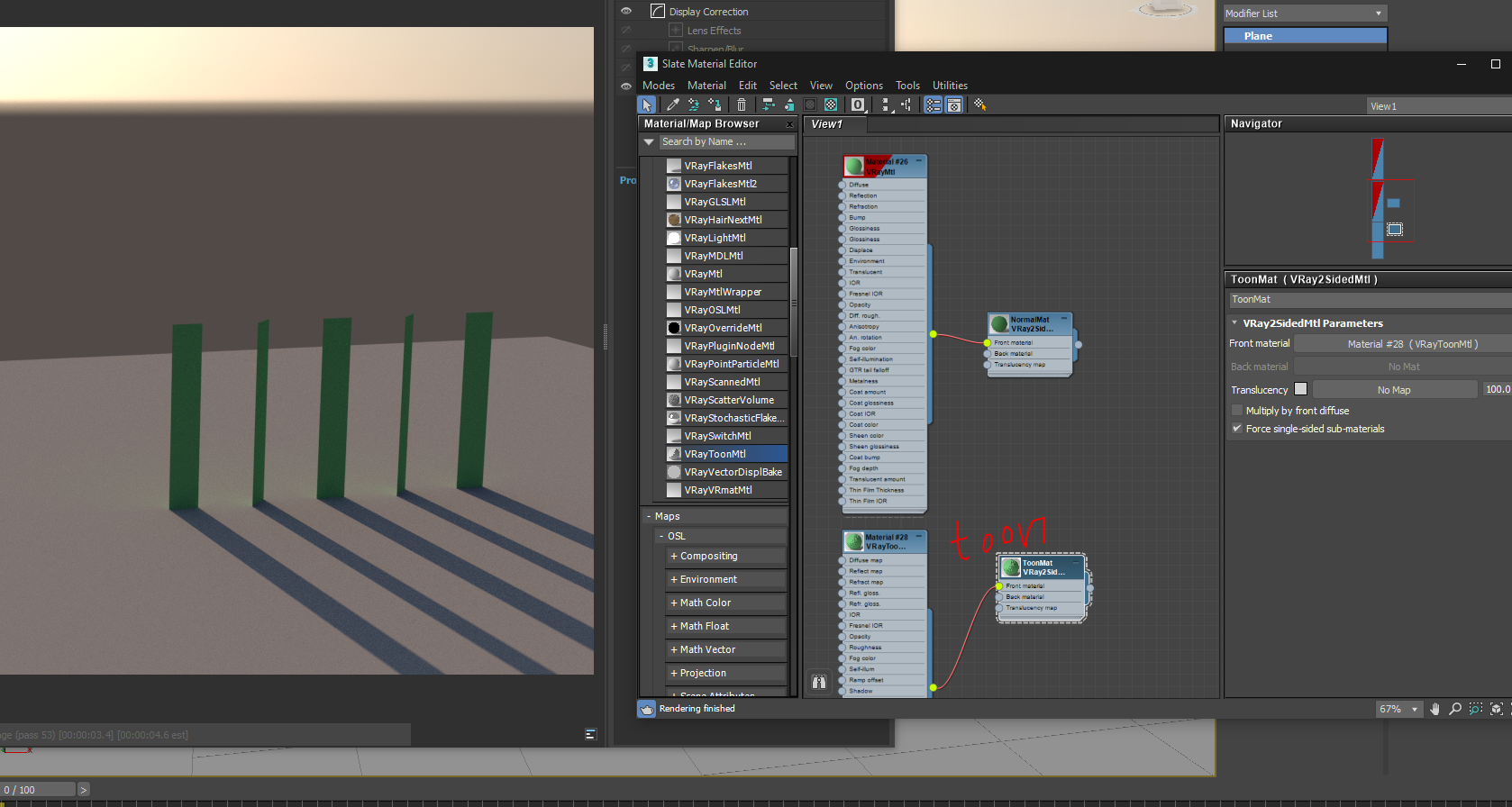Open the View1 view selector dropdown
Image resolution: width=1512 pixels, height=807 pixels.
(1439, 106)
